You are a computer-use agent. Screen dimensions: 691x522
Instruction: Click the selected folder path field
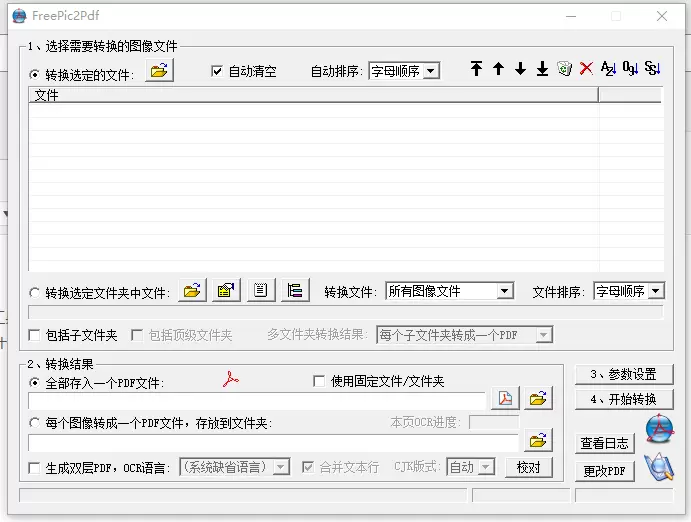pyautogui.click(x=345, y=312)
